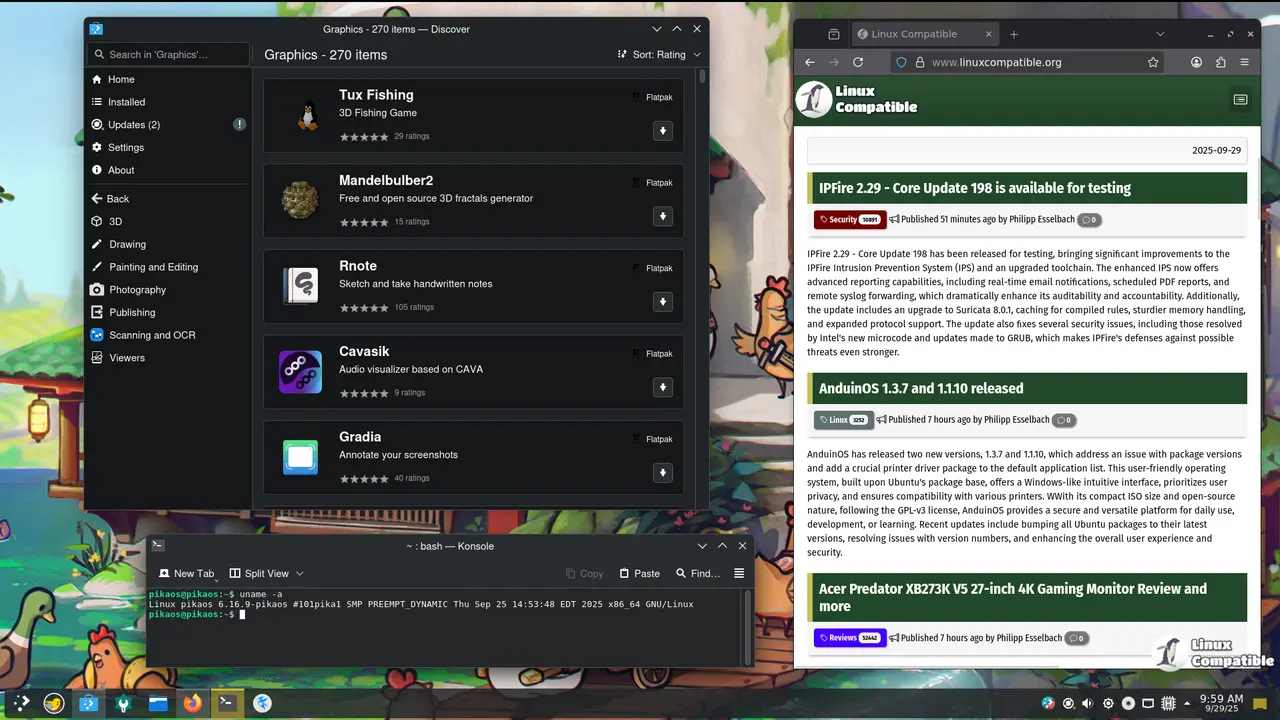Reload the Linux Compatible page

[857, 62]
